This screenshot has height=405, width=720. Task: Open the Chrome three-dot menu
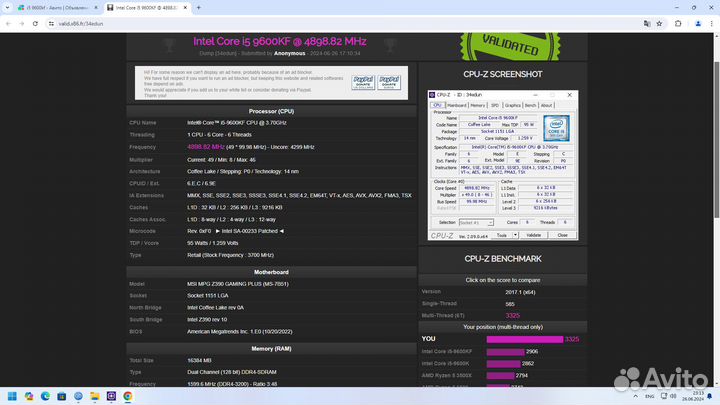[711, 23]
